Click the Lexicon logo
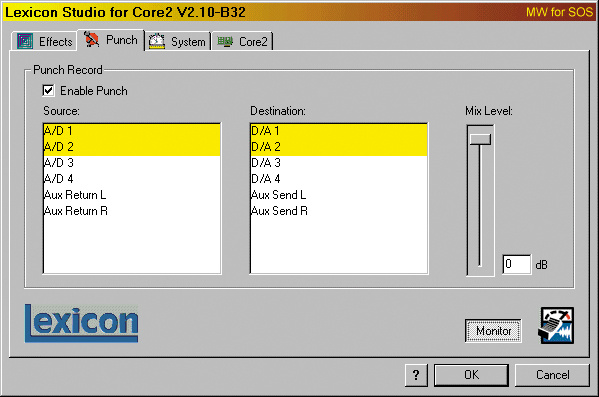599x397 pixels. (82, 323)
